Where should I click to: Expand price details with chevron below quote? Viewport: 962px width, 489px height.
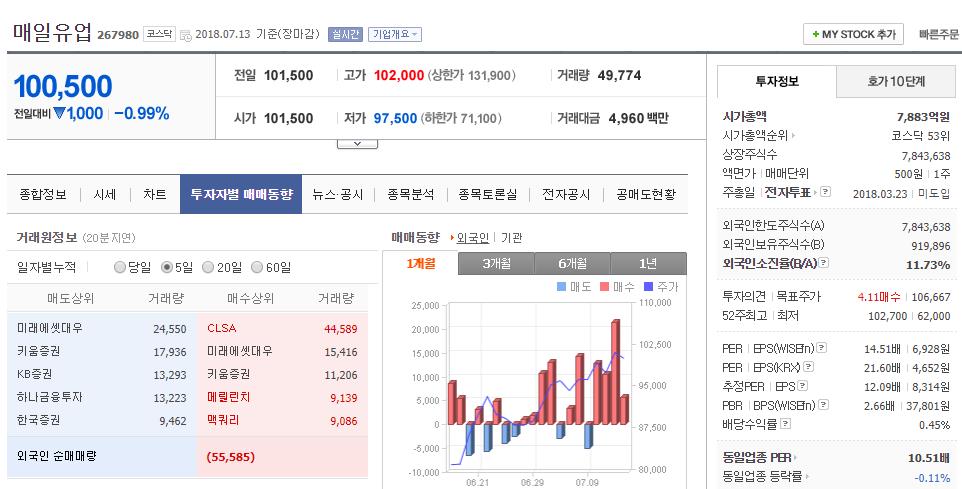tap(357, 144)
